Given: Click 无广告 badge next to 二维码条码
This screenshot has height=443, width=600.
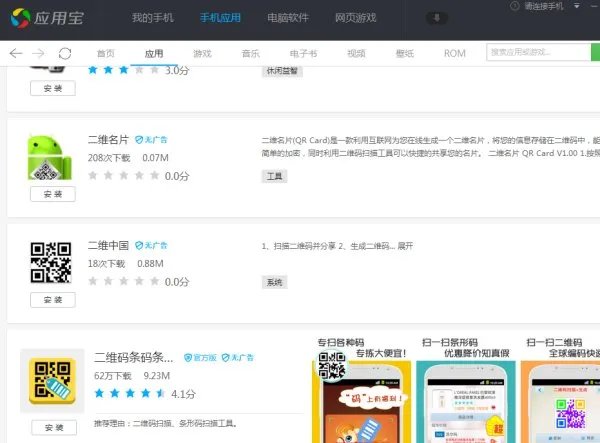Looking at the screenshot, I should tap(238, 358).
